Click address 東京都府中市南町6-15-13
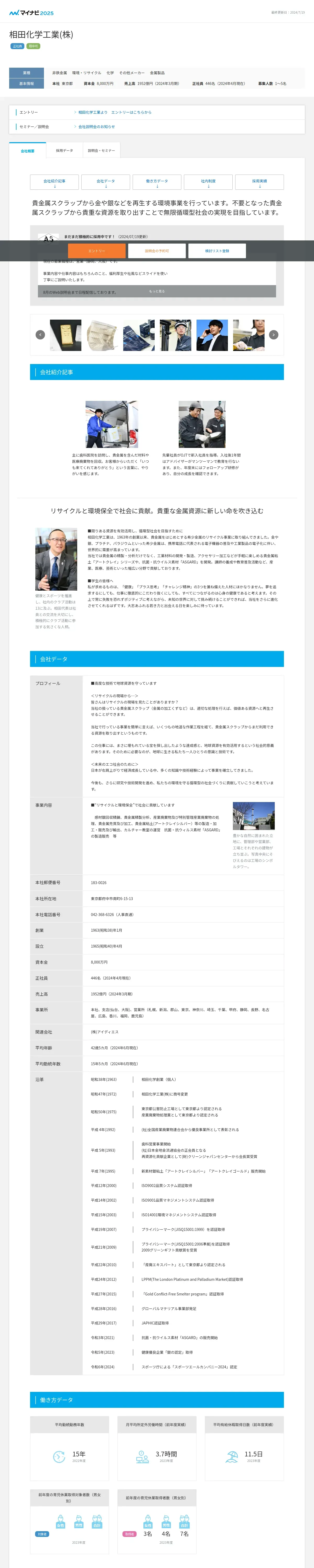This screenshot has width=314, height=1568. (x=111, y=898)
